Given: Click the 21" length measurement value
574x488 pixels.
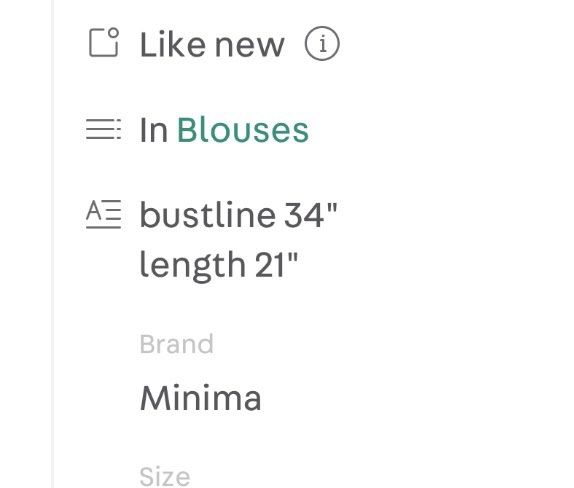Looking at the screenshot, I should (276, 264).
